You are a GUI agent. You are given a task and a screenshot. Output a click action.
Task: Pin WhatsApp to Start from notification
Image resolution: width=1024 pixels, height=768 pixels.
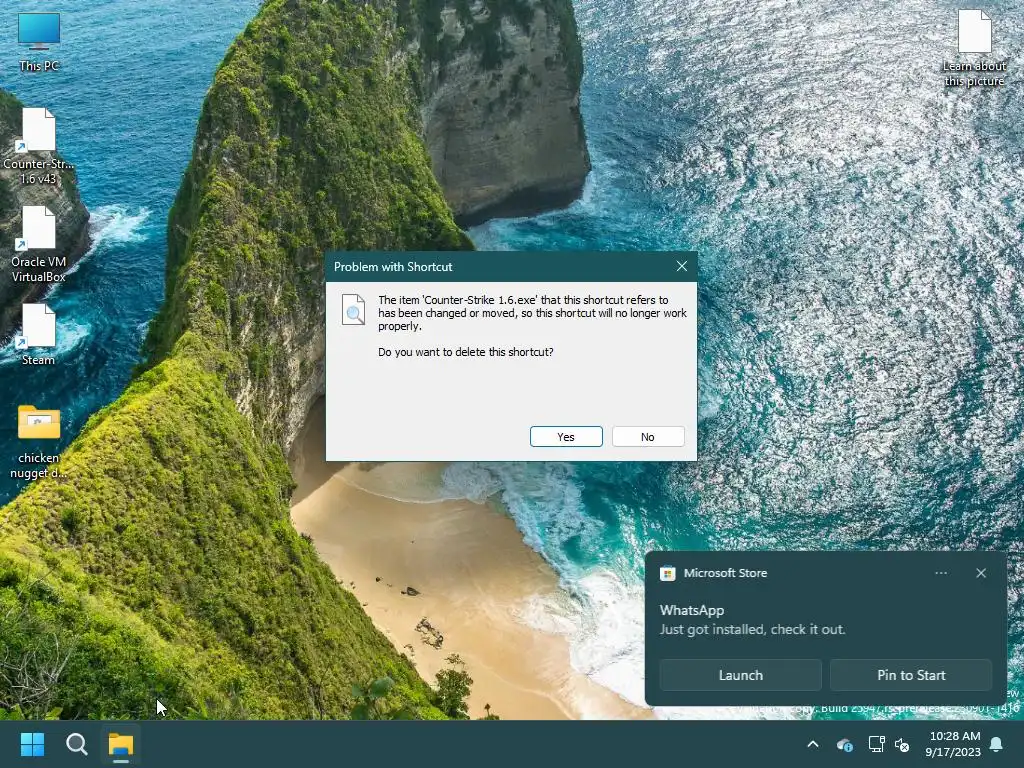[x=911, y=675]
